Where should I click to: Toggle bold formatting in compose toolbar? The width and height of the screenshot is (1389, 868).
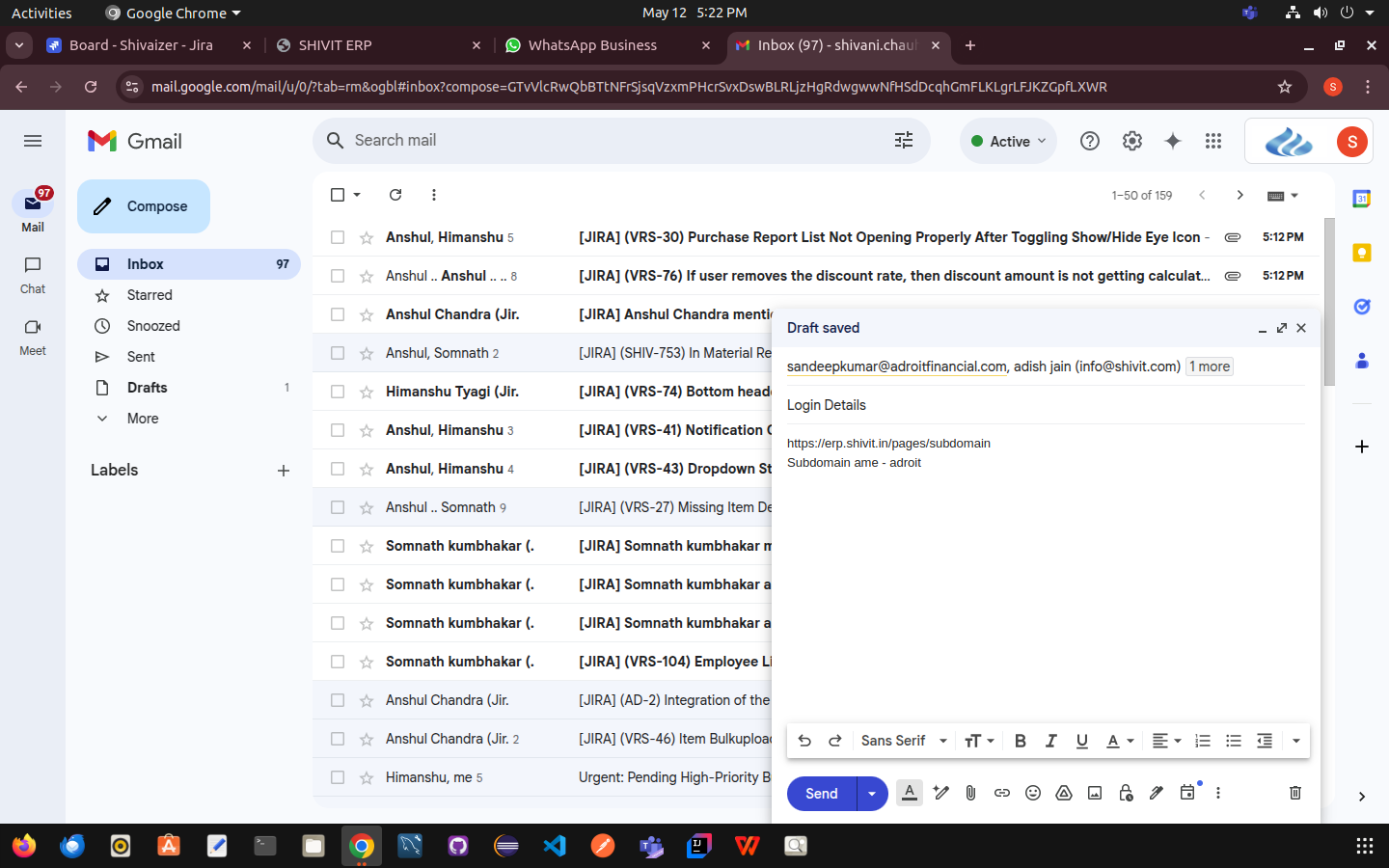(1020, 741)
